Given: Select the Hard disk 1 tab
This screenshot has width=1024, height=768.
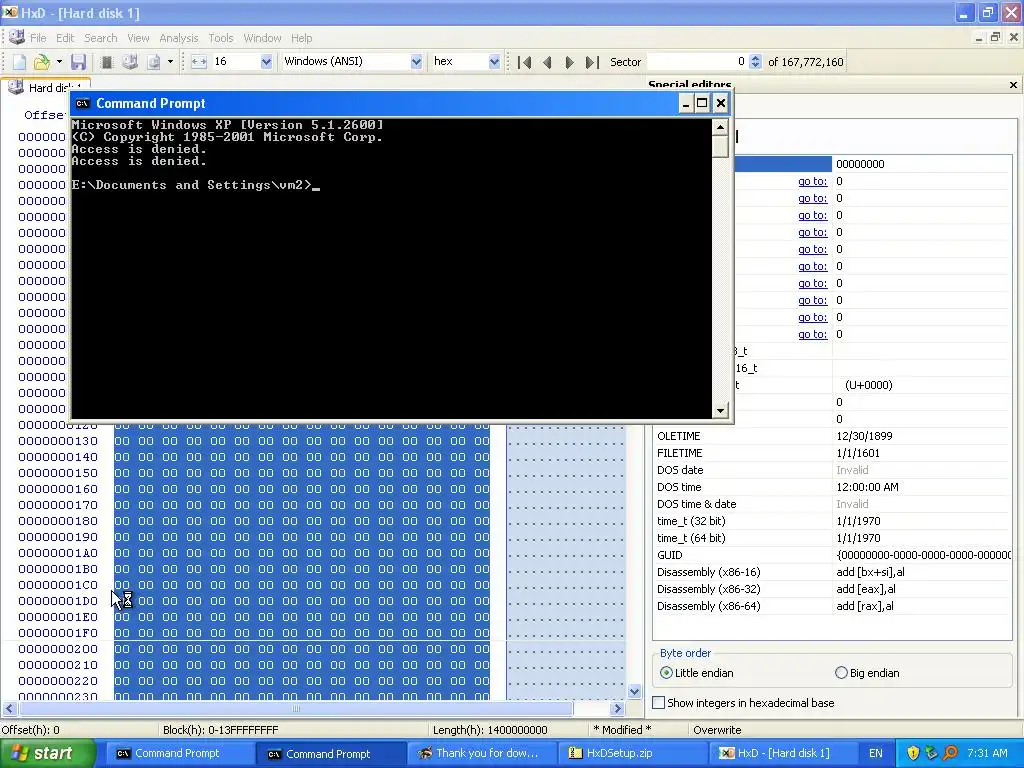Looking at the screenshot, I should [x=47, y=88].
